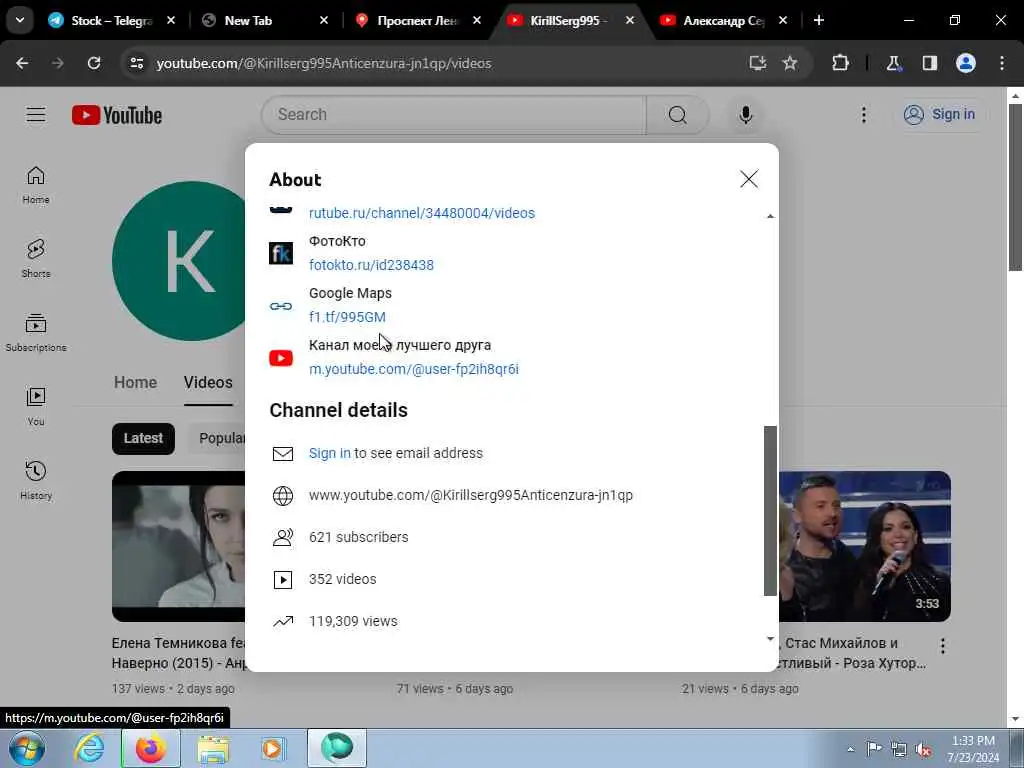The image size is (1024, 768).
Task: Open the Chrome labs flask icon
Action: 893,63
